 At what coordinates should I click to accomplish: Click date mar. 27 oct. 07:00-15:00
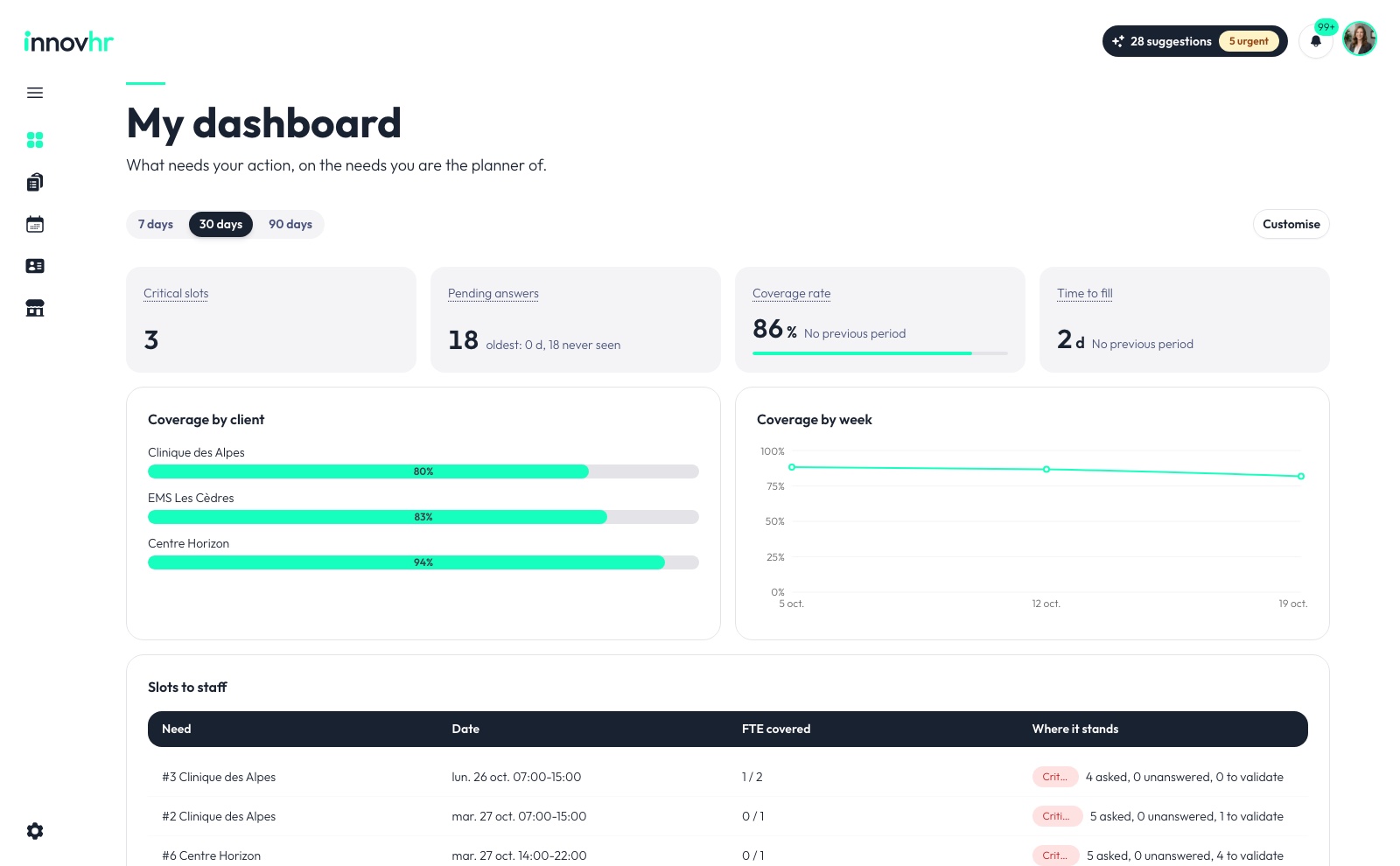519,816
